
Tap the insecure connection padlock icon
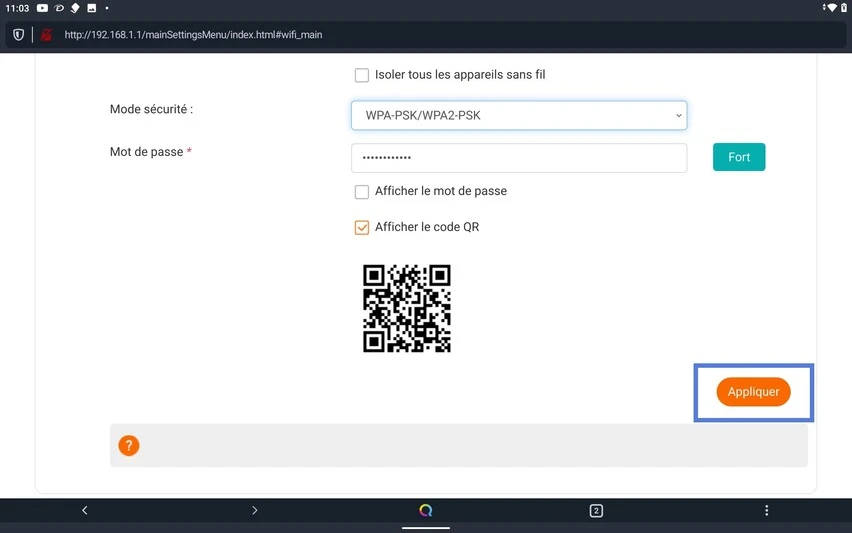46,35
